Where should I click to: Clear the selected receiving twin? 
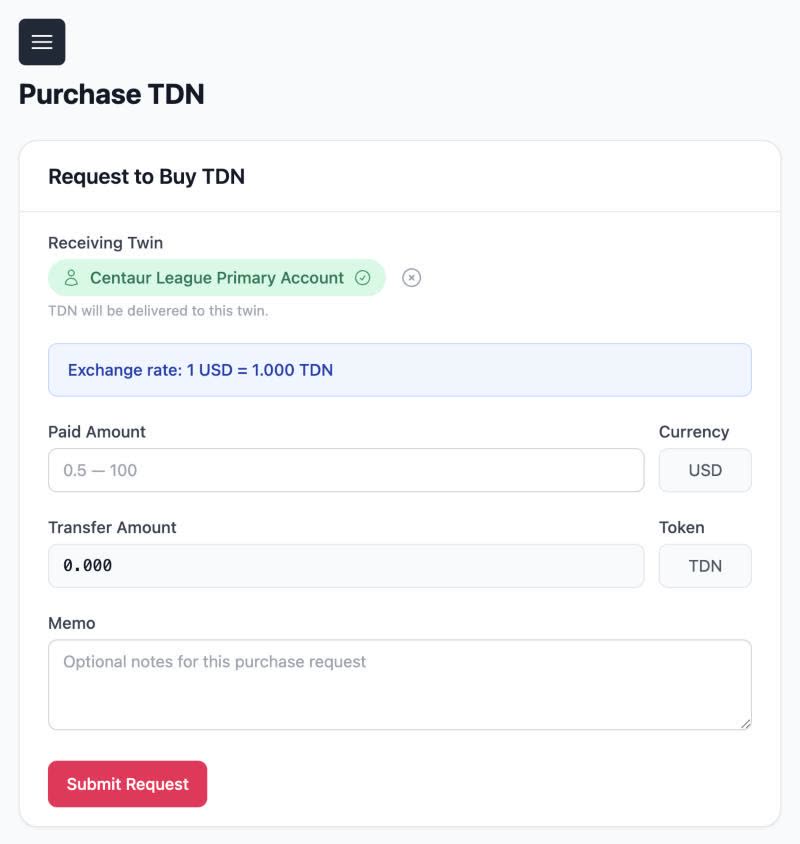point(411,278)
